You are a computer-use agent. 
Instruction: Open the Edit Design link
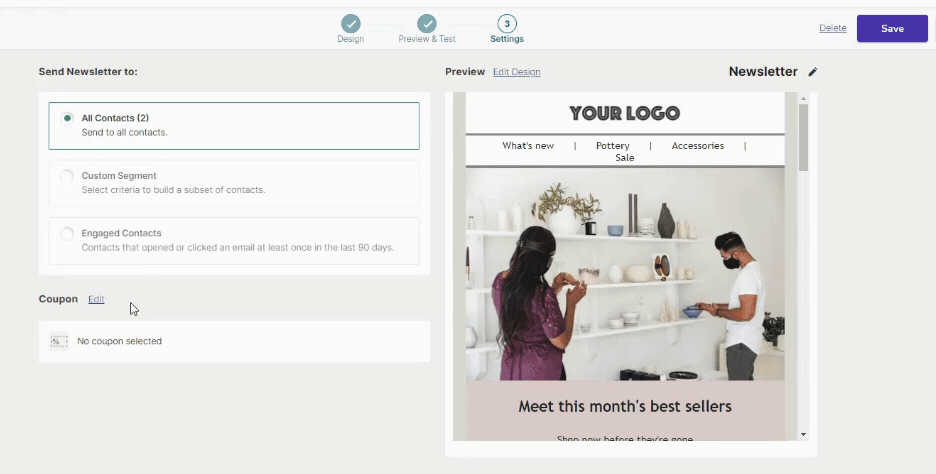[x=516, y=72]
